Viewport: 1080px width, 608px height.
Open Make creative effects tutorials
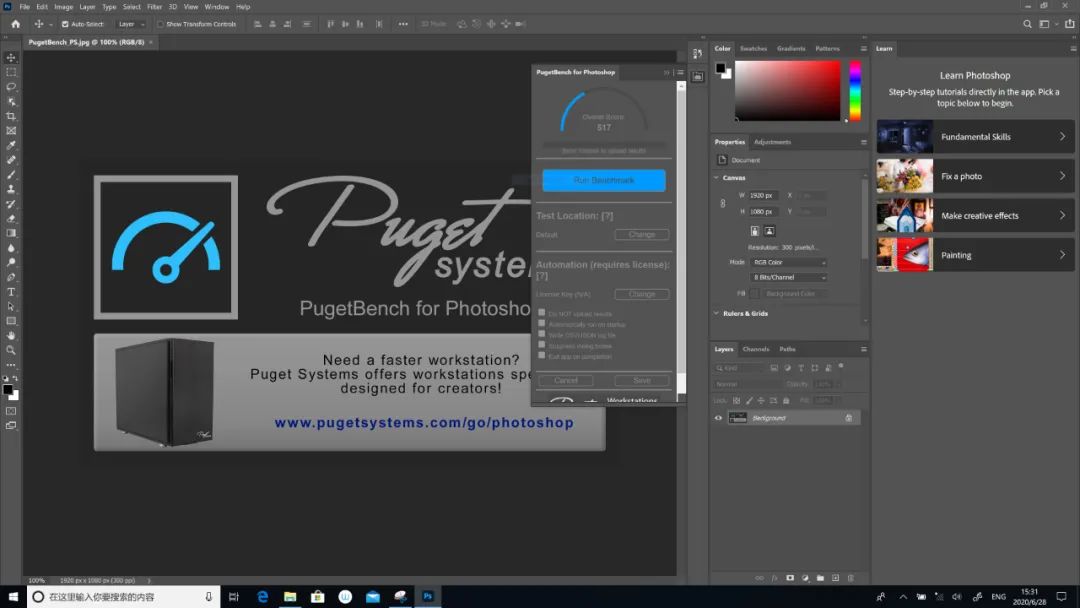(x=975, y=216)
